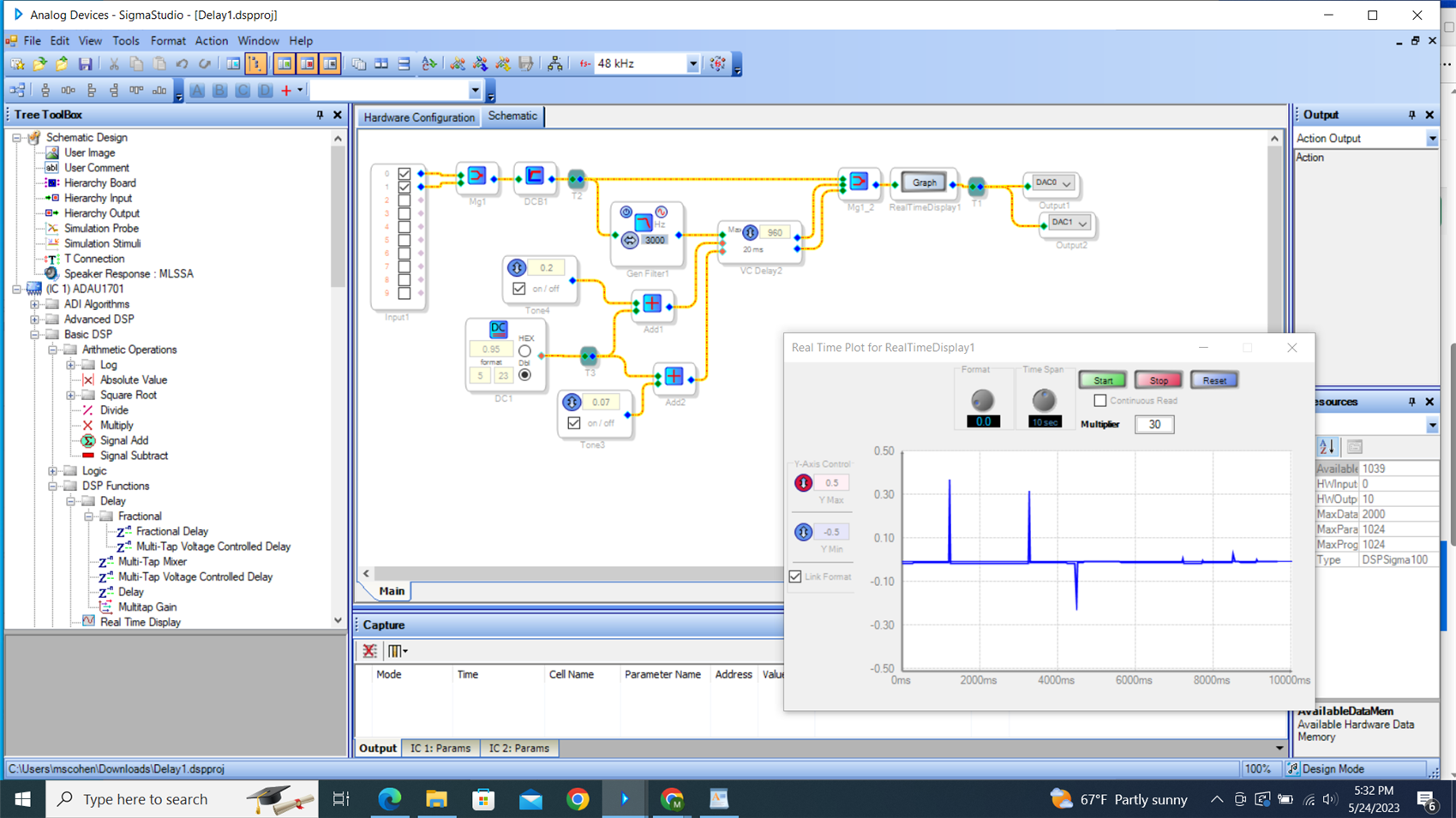Viewport: 1456px width, 818px height.
Task: Toggle Tone4 on/off checkbox
Action: [x=519, y=289]
